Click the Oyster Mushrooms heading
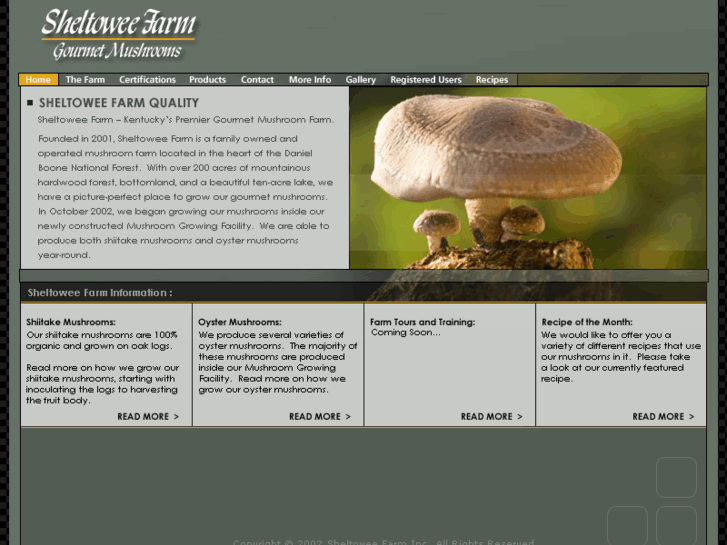 pyautogui.click(x=240, y=322)
